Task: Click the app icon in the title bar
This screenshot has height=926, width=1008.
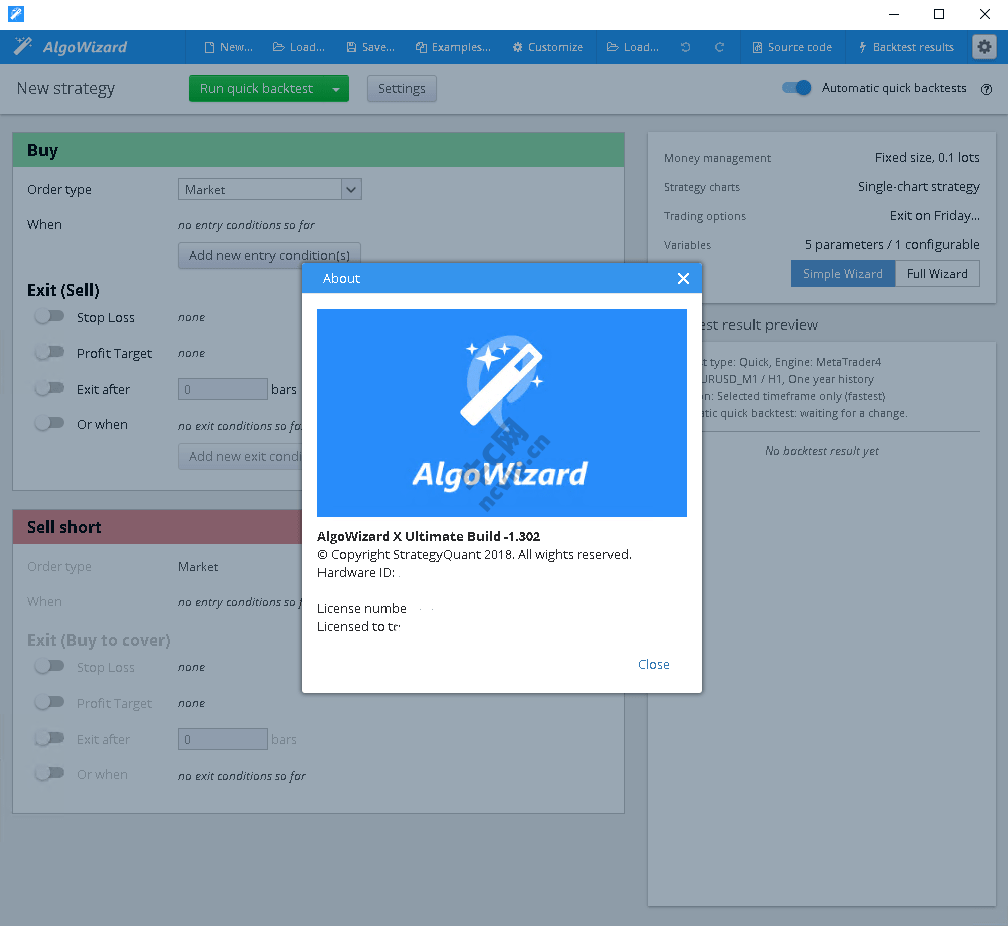Action: 16,14
